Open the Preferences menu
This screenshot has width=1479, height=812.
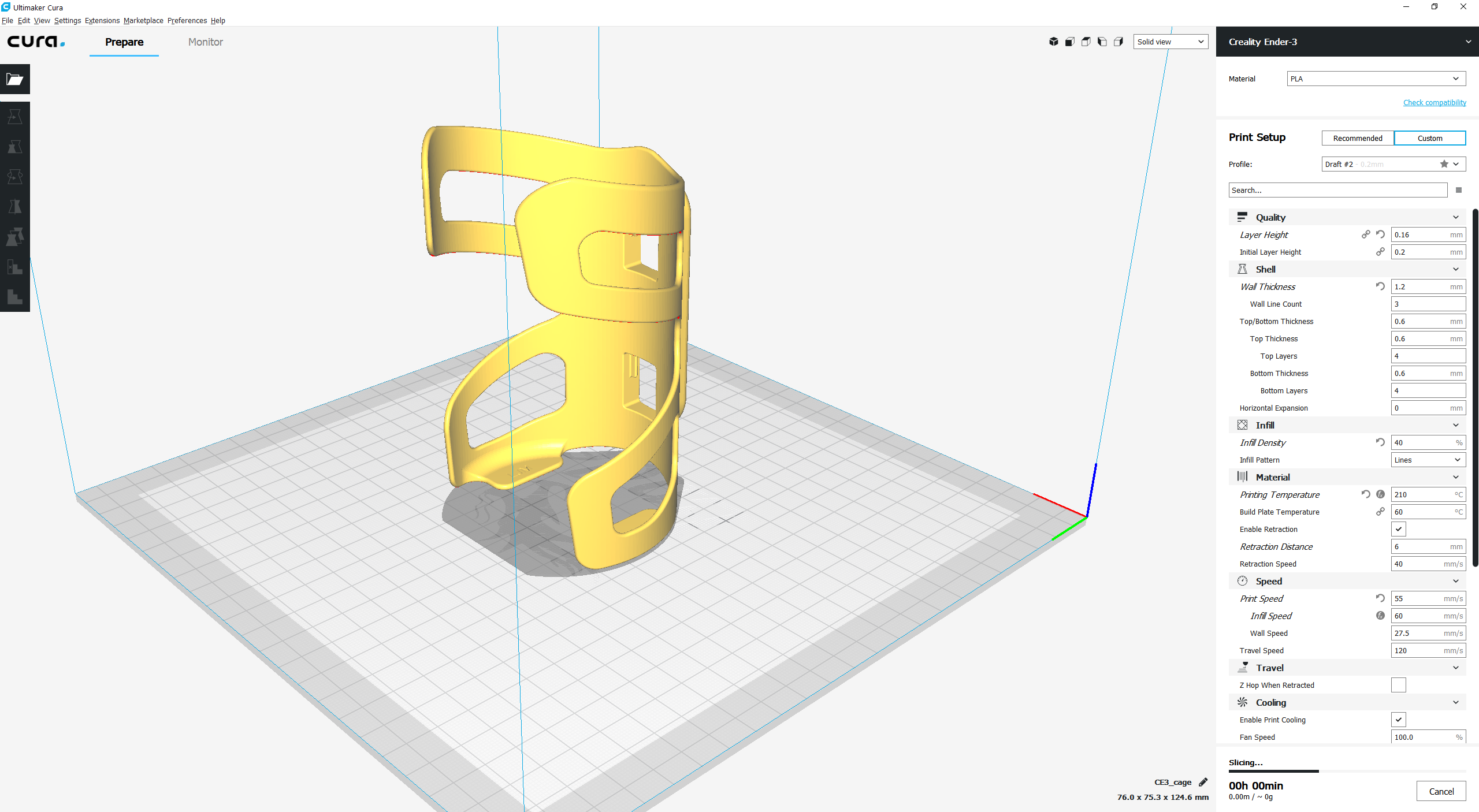(187, 20)
